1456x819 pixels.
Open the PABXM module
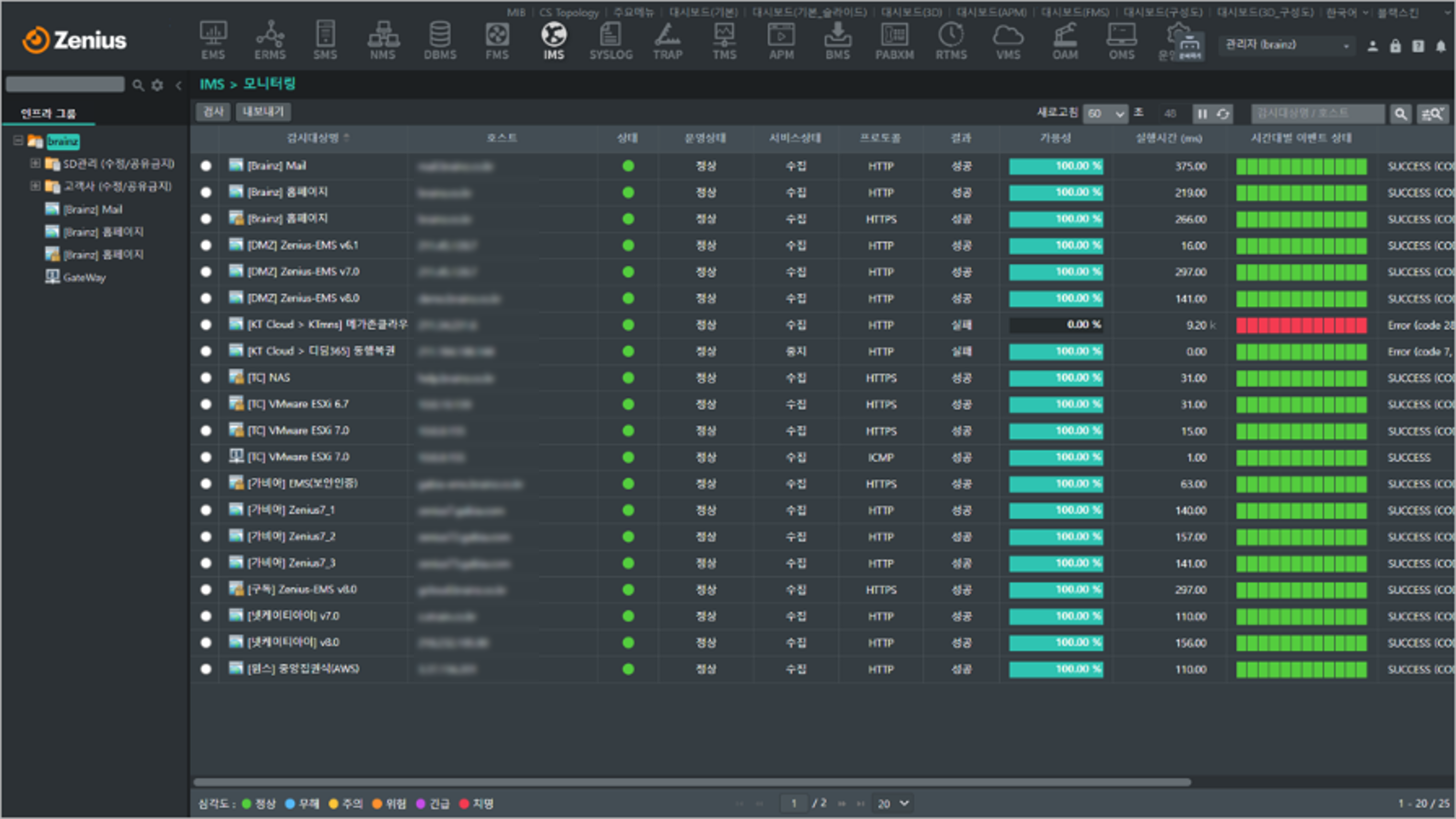coord(895,40)
